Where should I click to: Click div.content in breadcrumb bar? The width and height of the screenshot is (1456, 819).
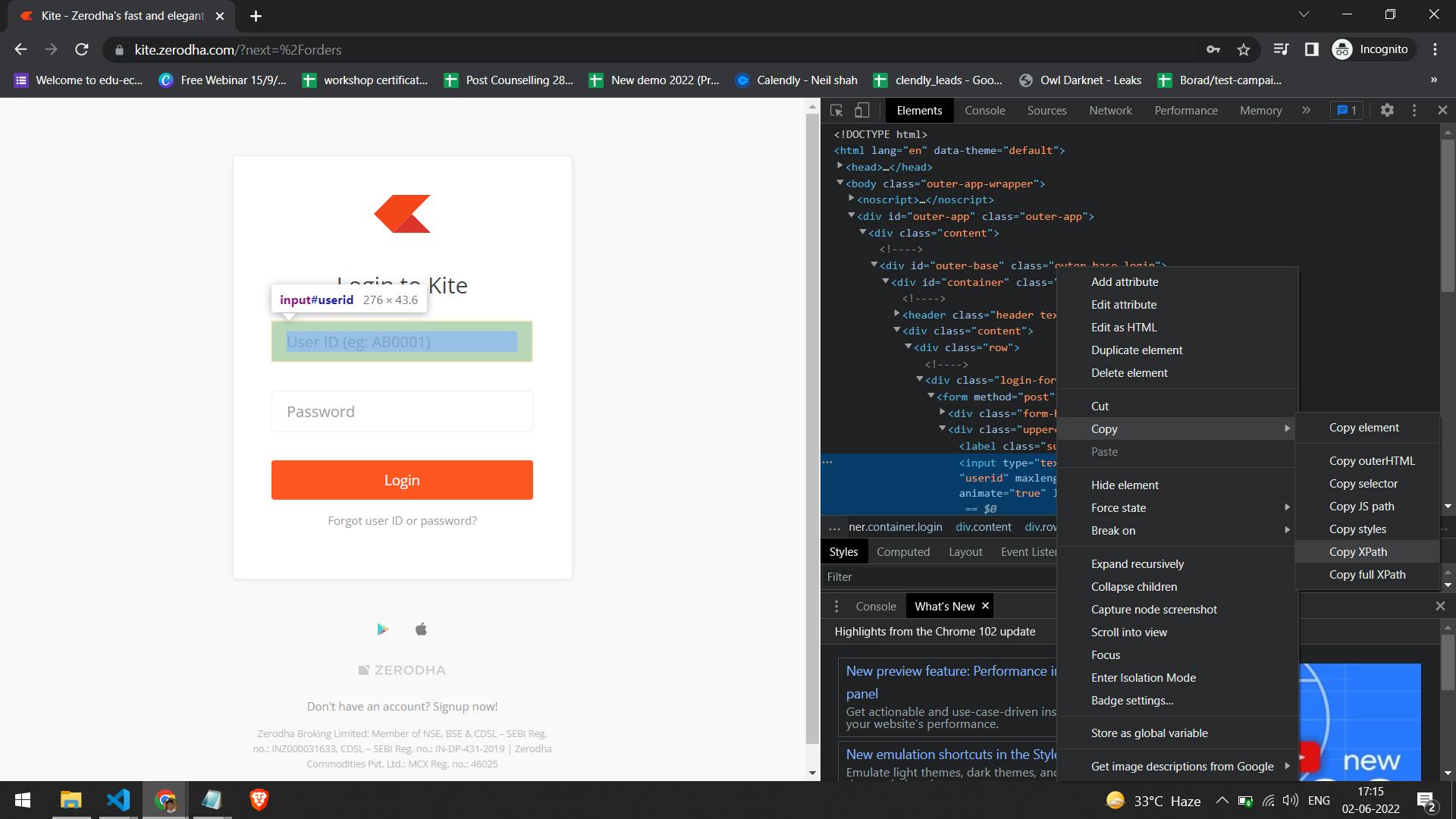point(984,526)
